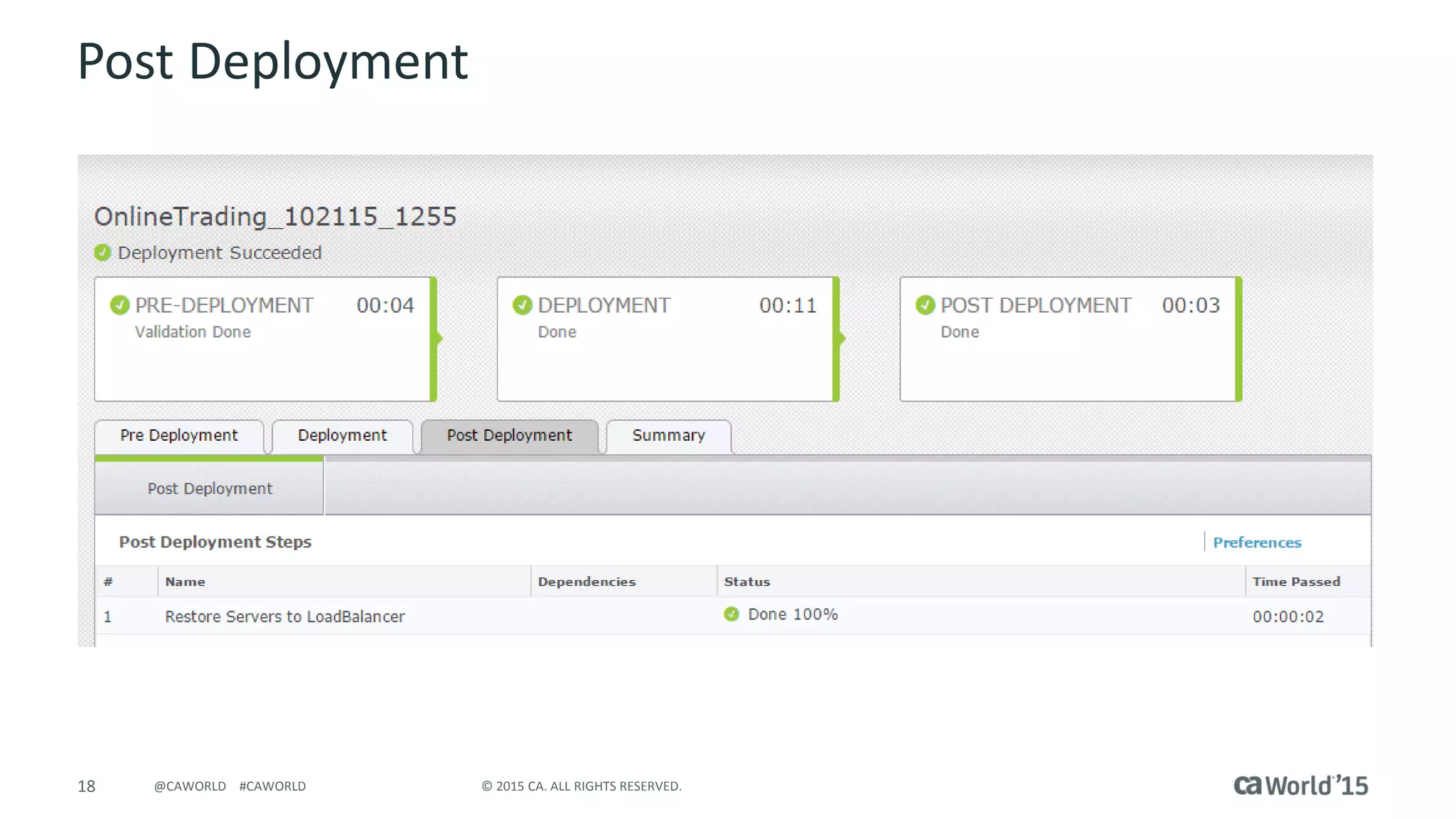Select the Post Deployment tab

tap(509, 436)
